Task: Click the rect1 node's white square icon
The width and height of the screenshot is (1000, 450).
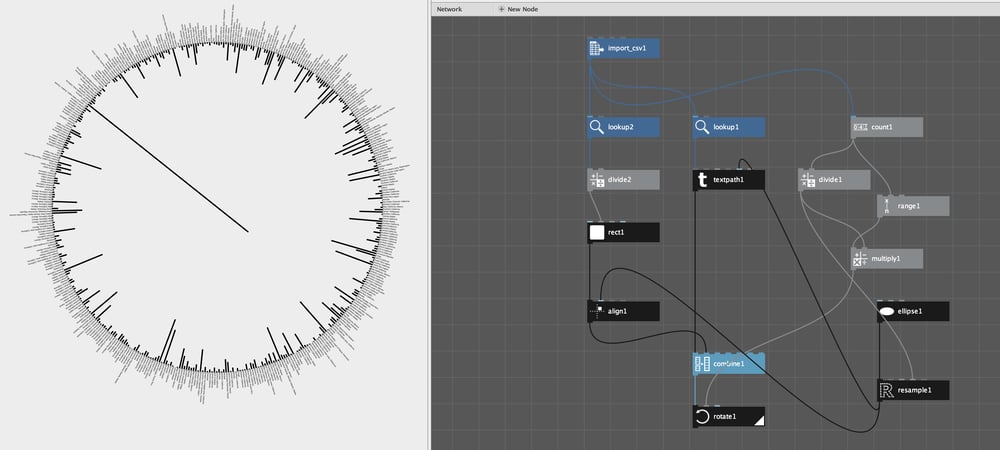Action: pyautogui.click(x=597, y=233)
